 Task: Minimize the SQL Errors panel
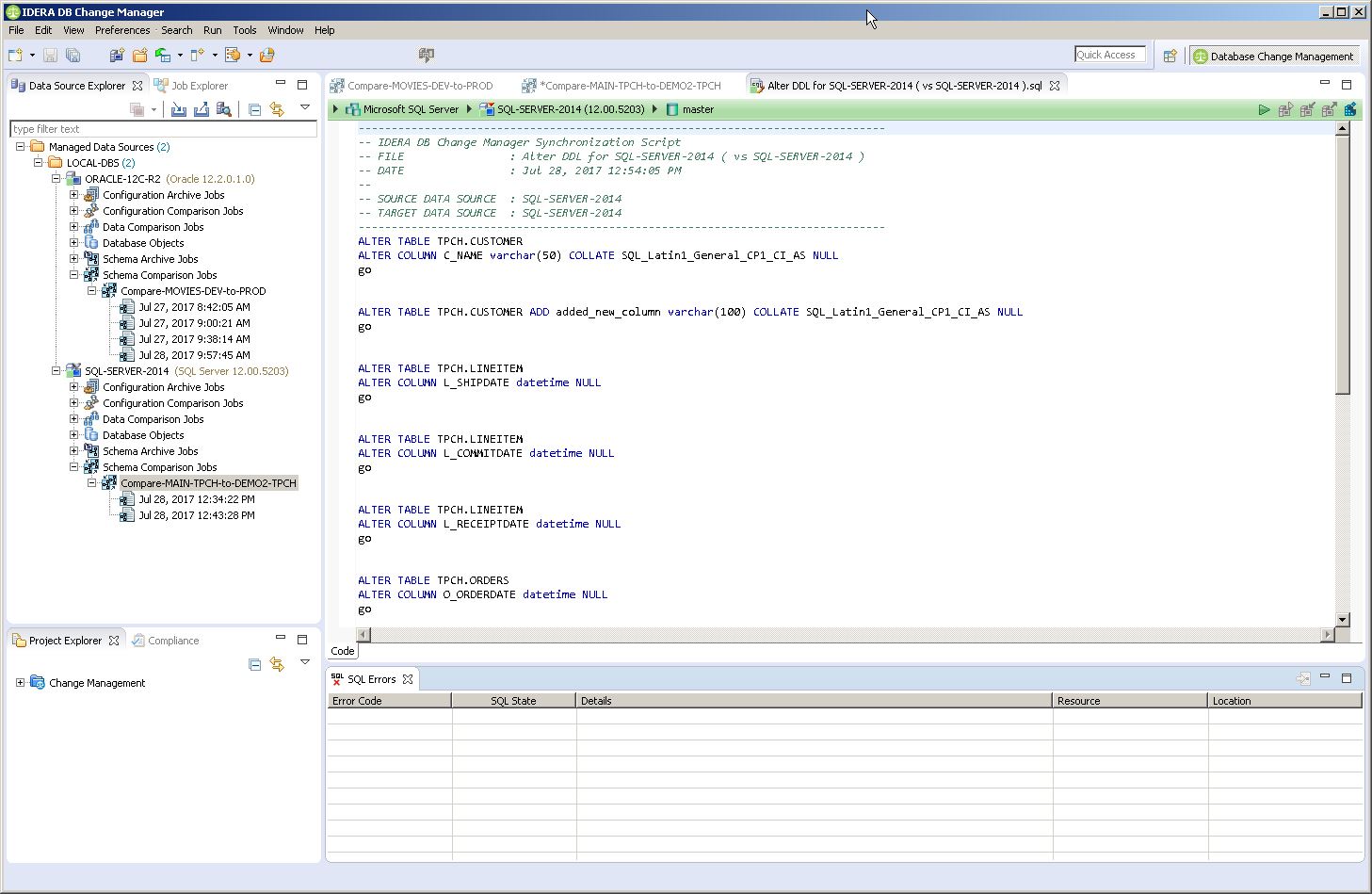tap(1325, 677)
